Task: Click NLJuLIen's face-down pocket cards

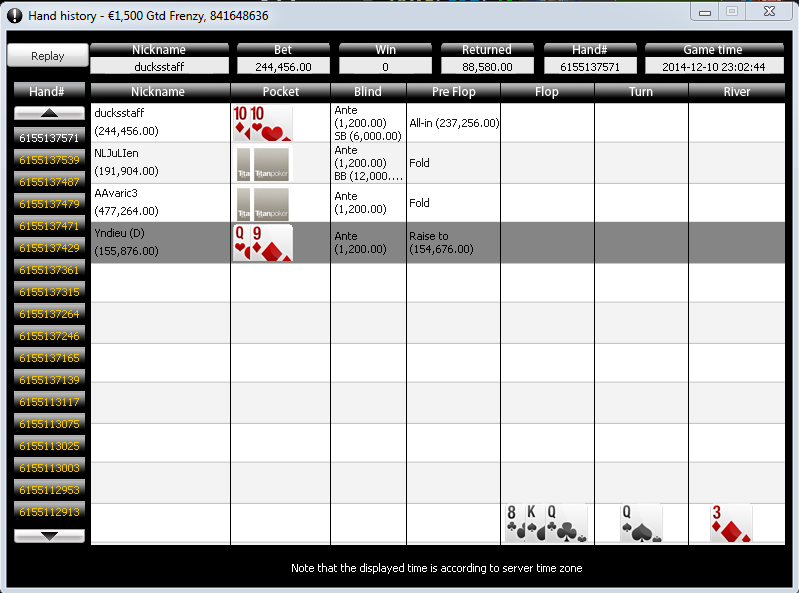Action: tap(263, 164)
